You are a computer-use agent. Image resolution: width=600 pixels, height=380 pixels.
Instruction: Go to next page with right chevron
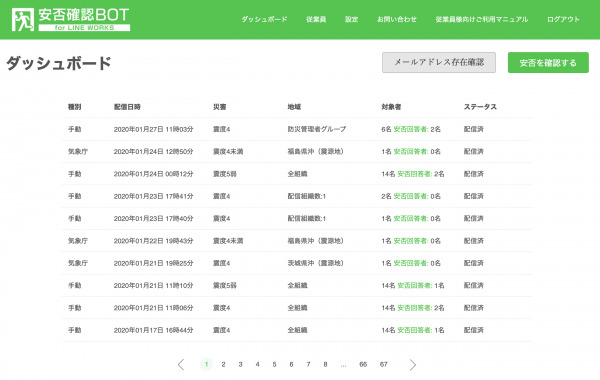412,365
